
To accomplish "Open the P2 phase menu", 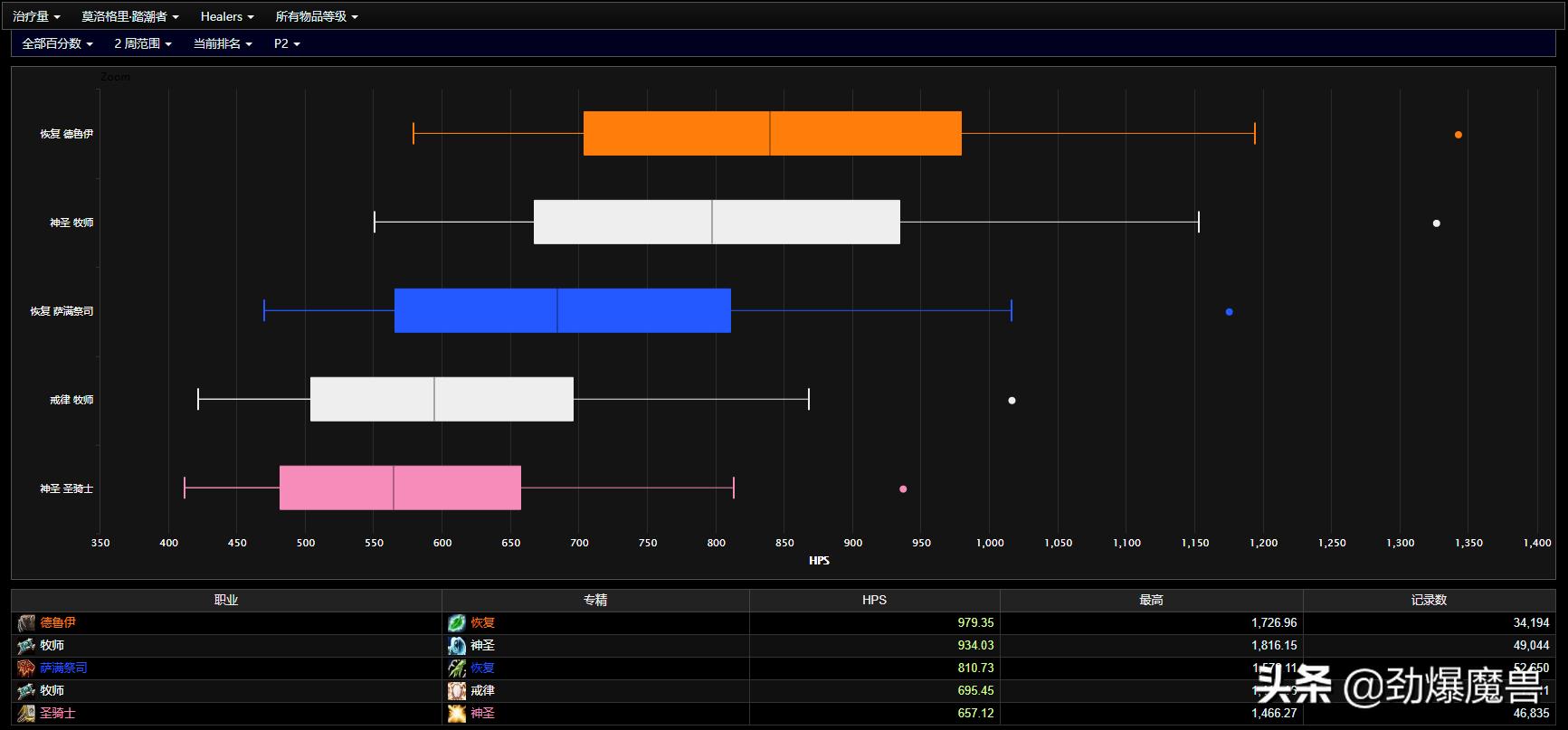I will pos(287,43).
